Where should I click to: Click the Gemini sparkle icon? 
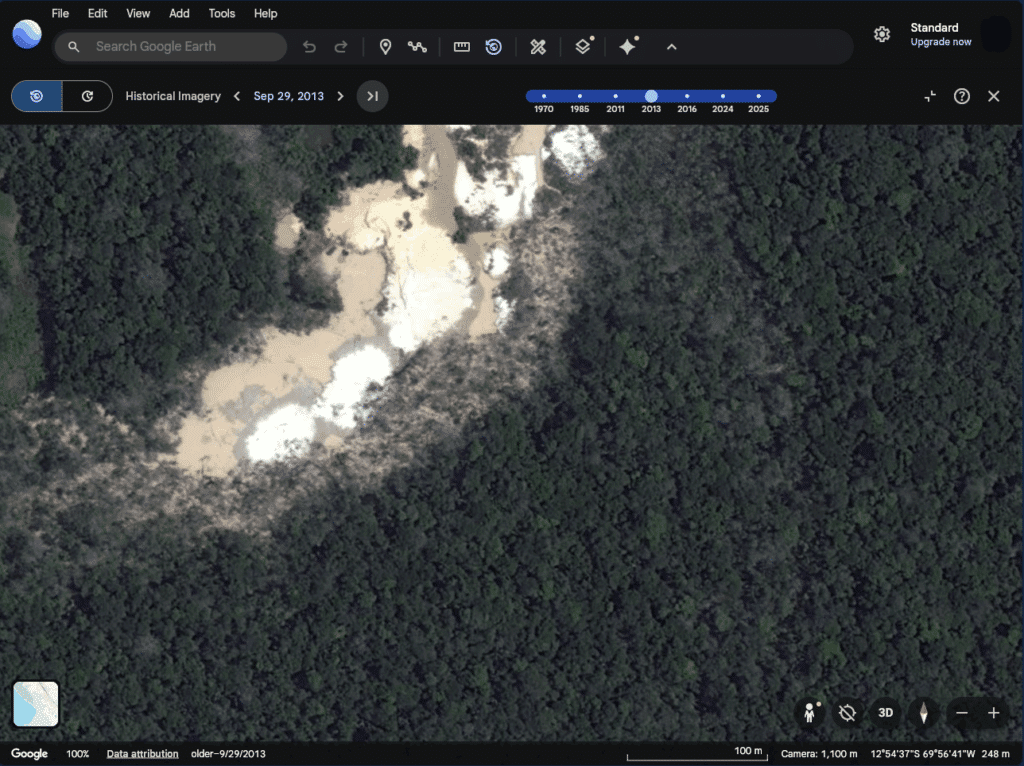tap(628, 47)
